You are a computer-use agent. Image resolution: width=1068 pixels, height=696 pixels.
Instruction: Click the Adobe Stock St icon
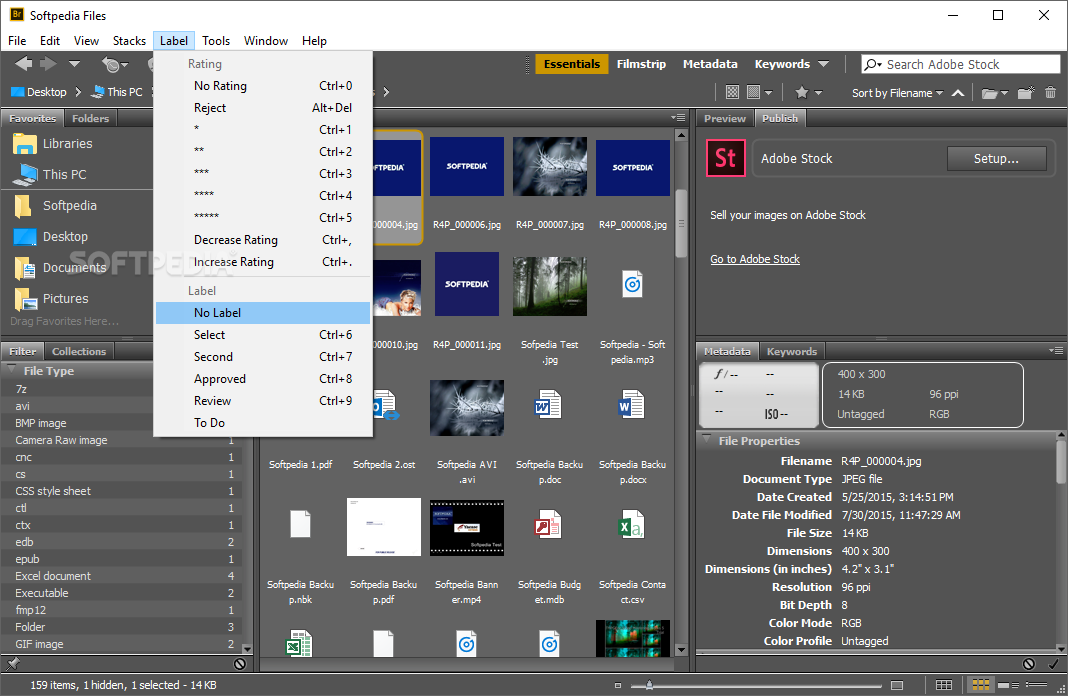pos(725,158)
